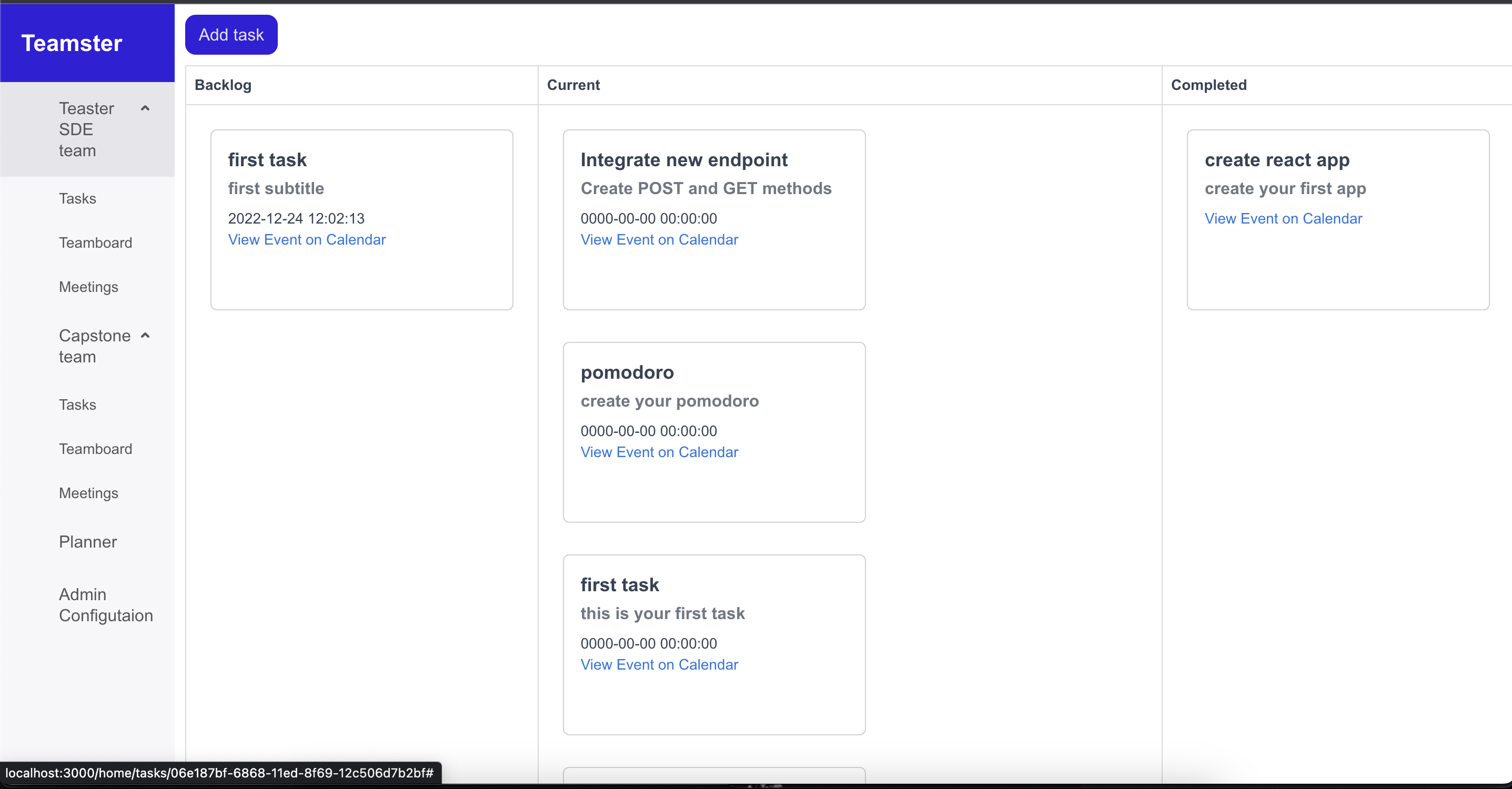View Integrate new endpoint event on calendar
The height and width of the screenshot is (789, 1512).
[659, 239]
